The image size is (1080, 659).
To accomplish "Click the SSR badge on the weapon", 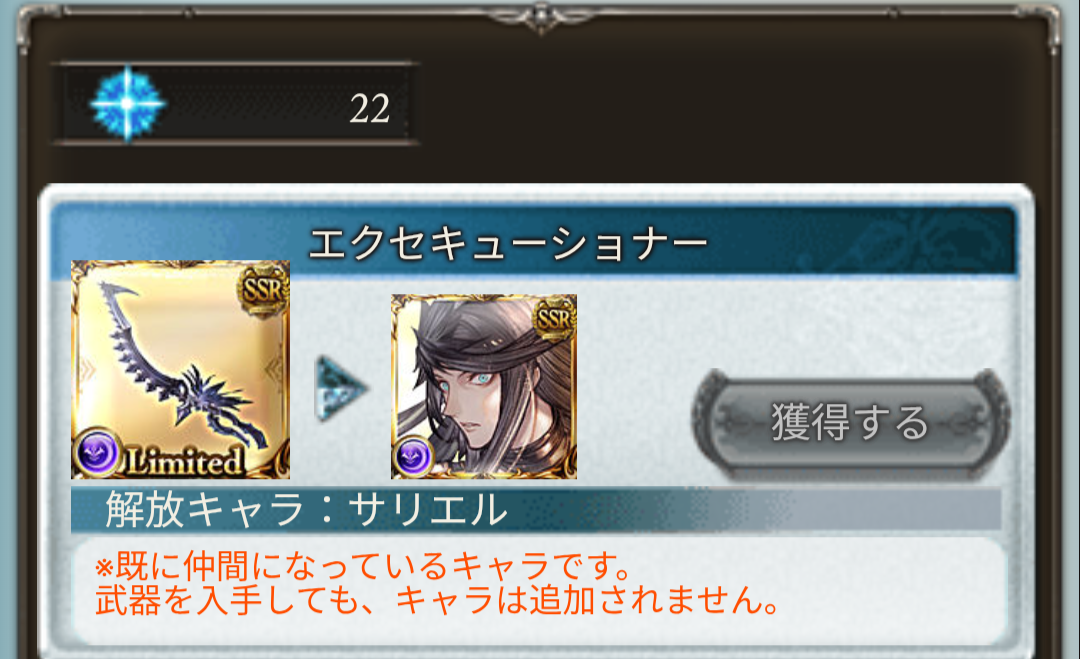I will (262, 289).
